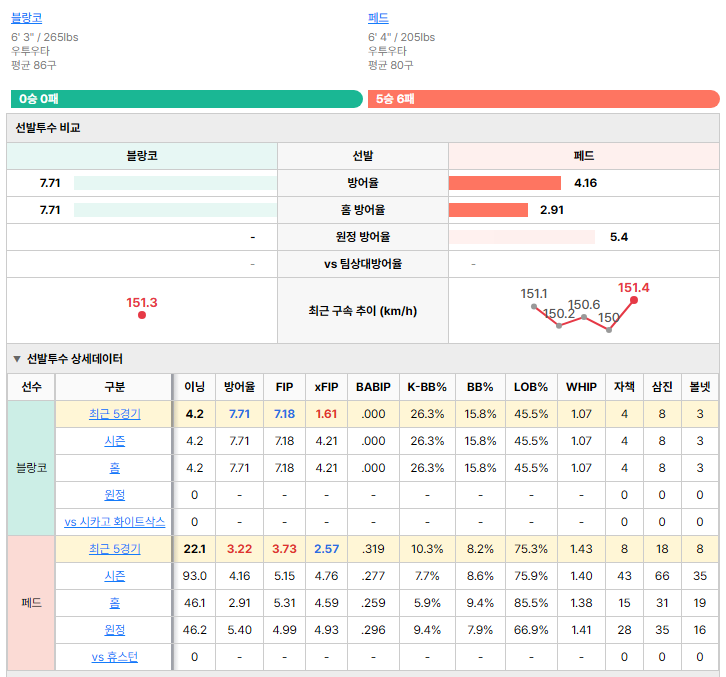Collapse the 선발투수 상세데이터 section

pyautogui.click(x=17, y=359)
